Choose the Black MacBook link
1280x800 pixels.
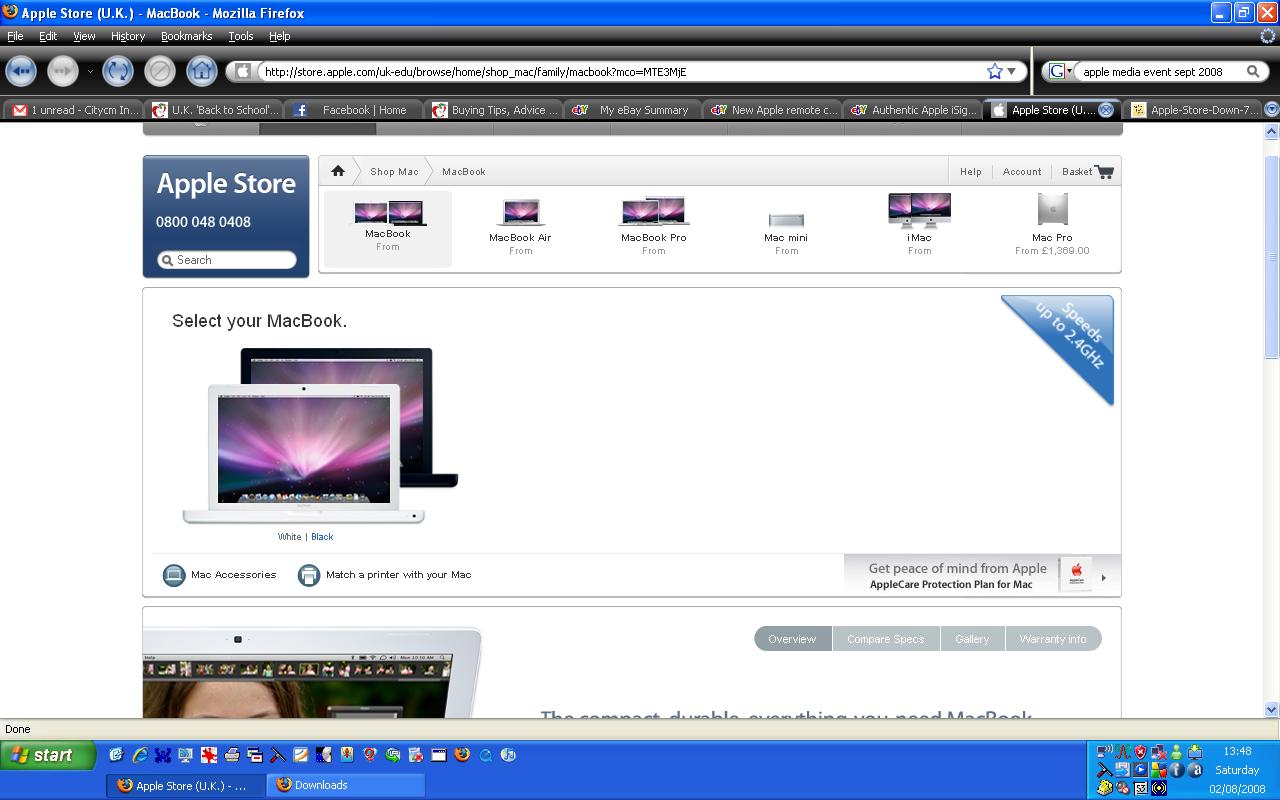(322, 537)
